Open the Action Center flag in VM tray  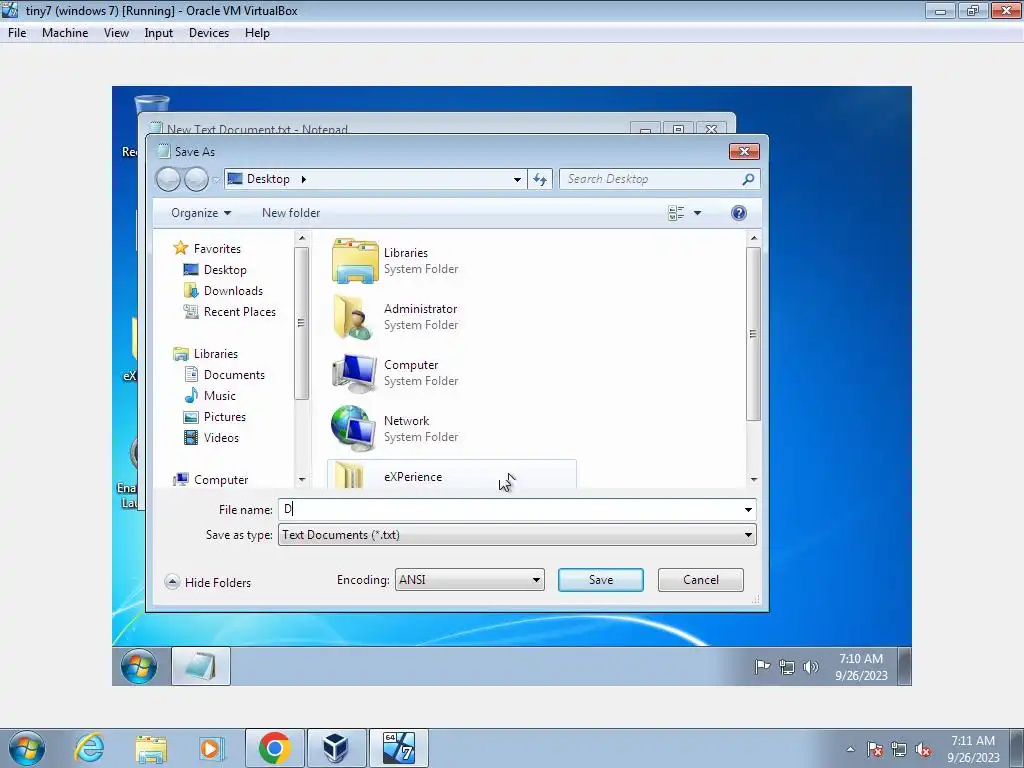click(x=762, y=667)
